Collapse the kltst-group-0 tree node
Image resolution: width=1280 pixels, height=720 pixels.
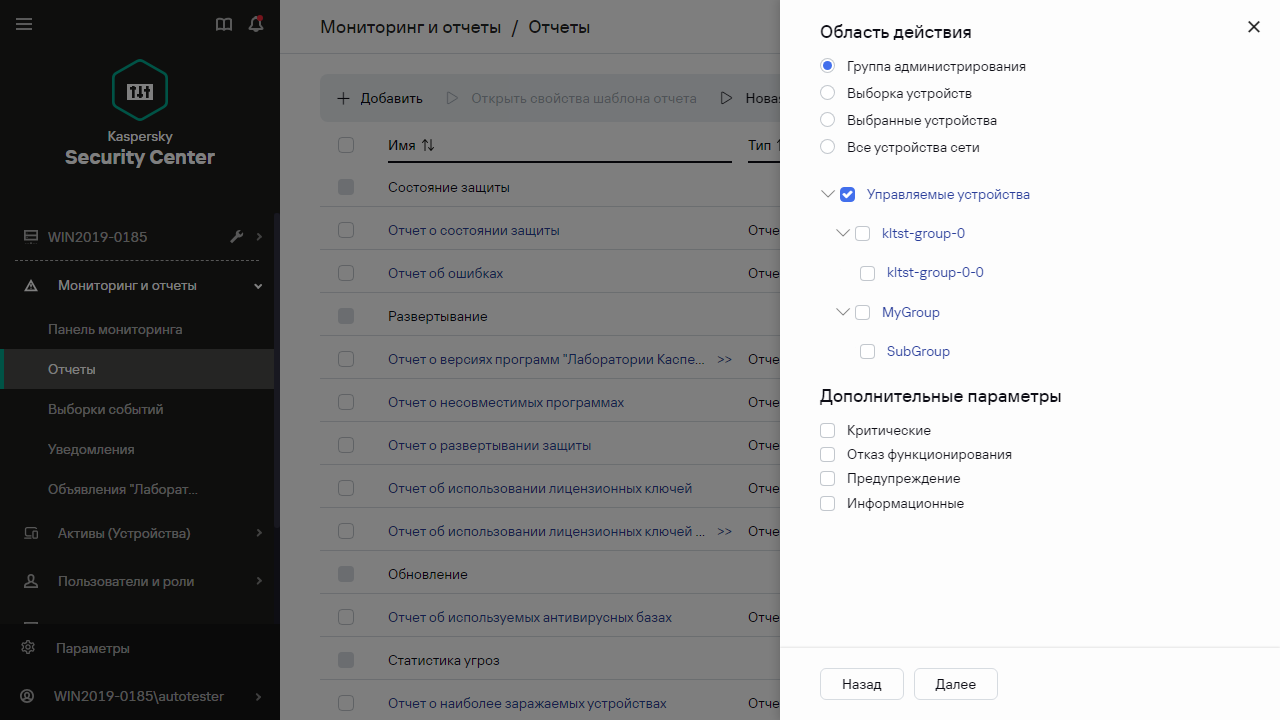pyautogui.click(x=842, y=233)
